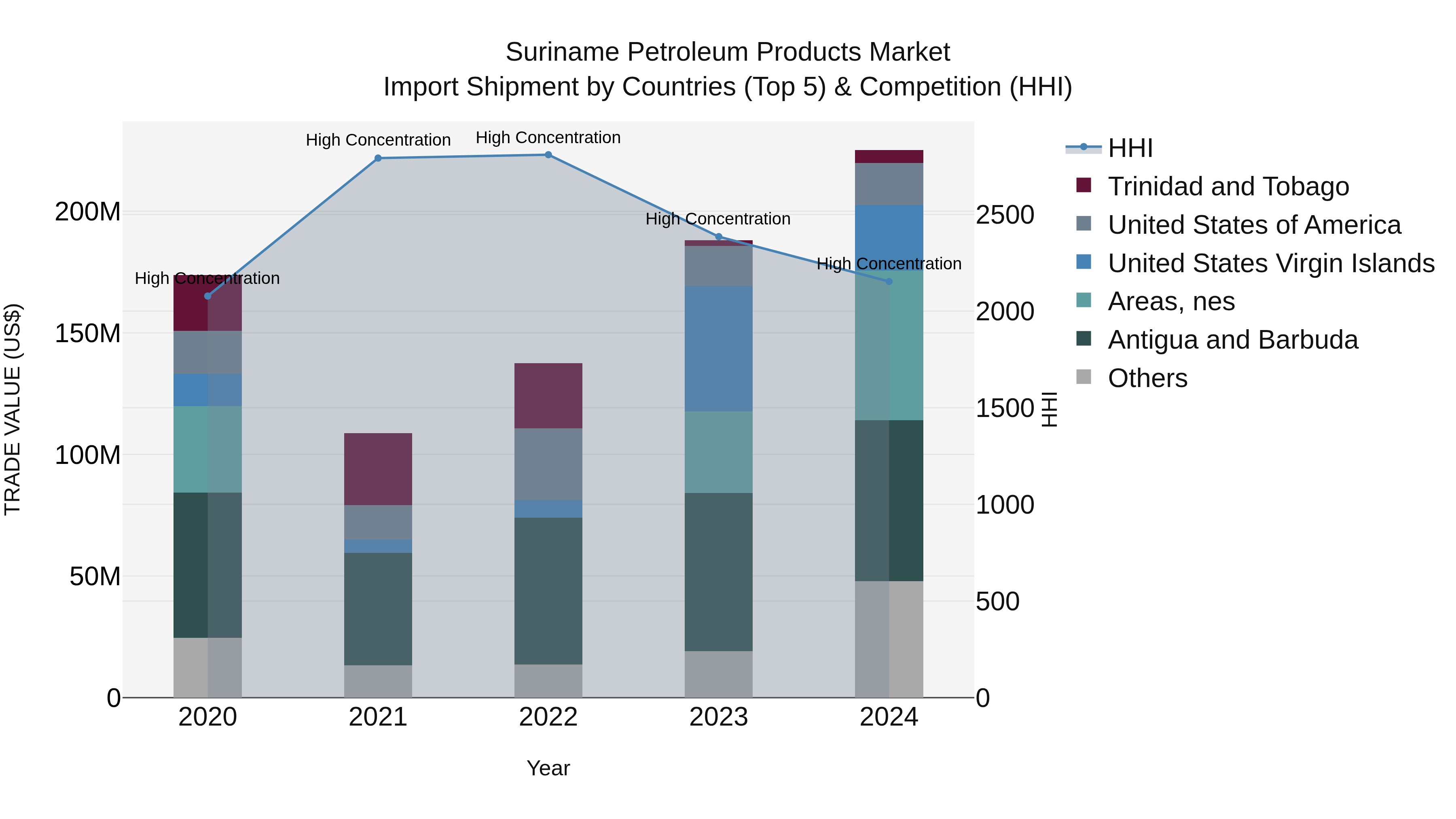Click the 2024 Trinidad and Tobago top segment
This screenshot has width=1456, height=819.
[889, 157]
